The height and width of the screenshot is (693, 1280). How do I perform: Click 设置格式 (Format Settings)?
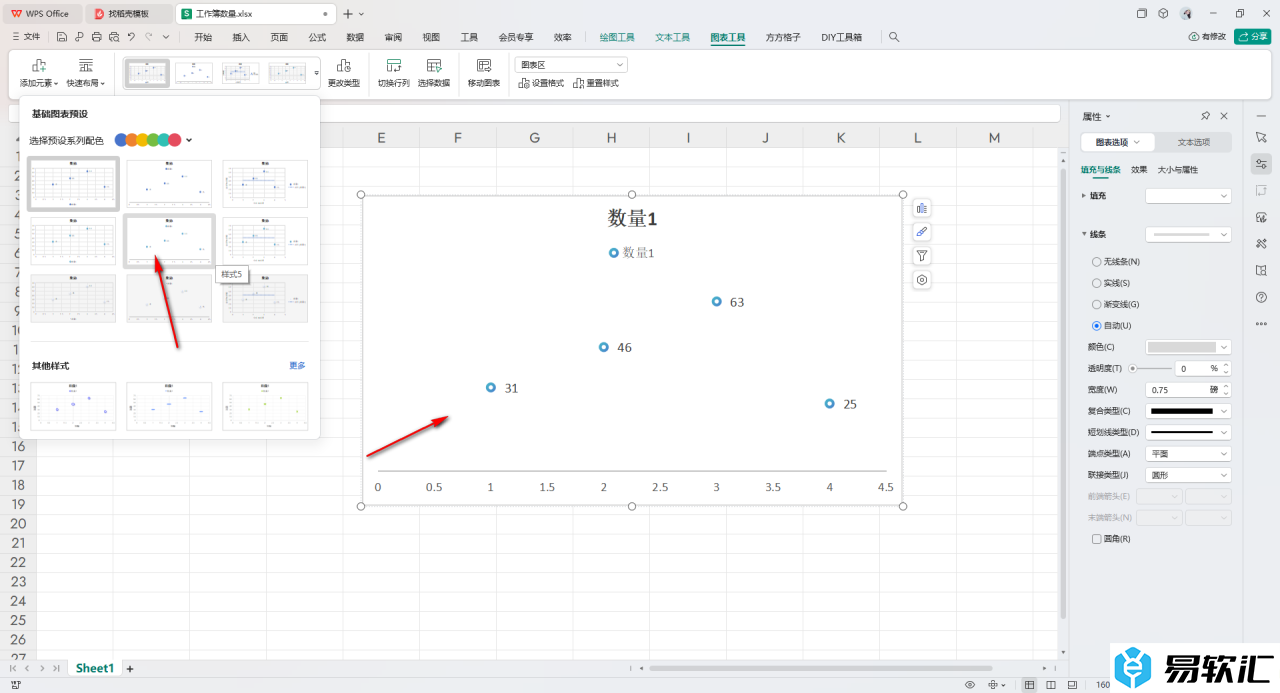point(541,83)
